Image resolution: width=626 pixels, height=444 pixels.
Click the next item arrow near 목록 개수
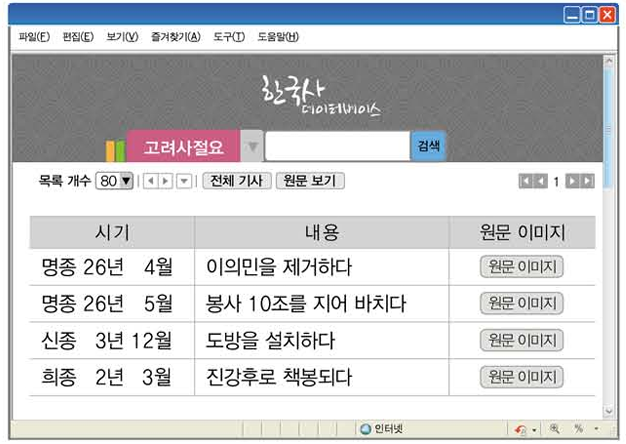(x=166, y=182)
